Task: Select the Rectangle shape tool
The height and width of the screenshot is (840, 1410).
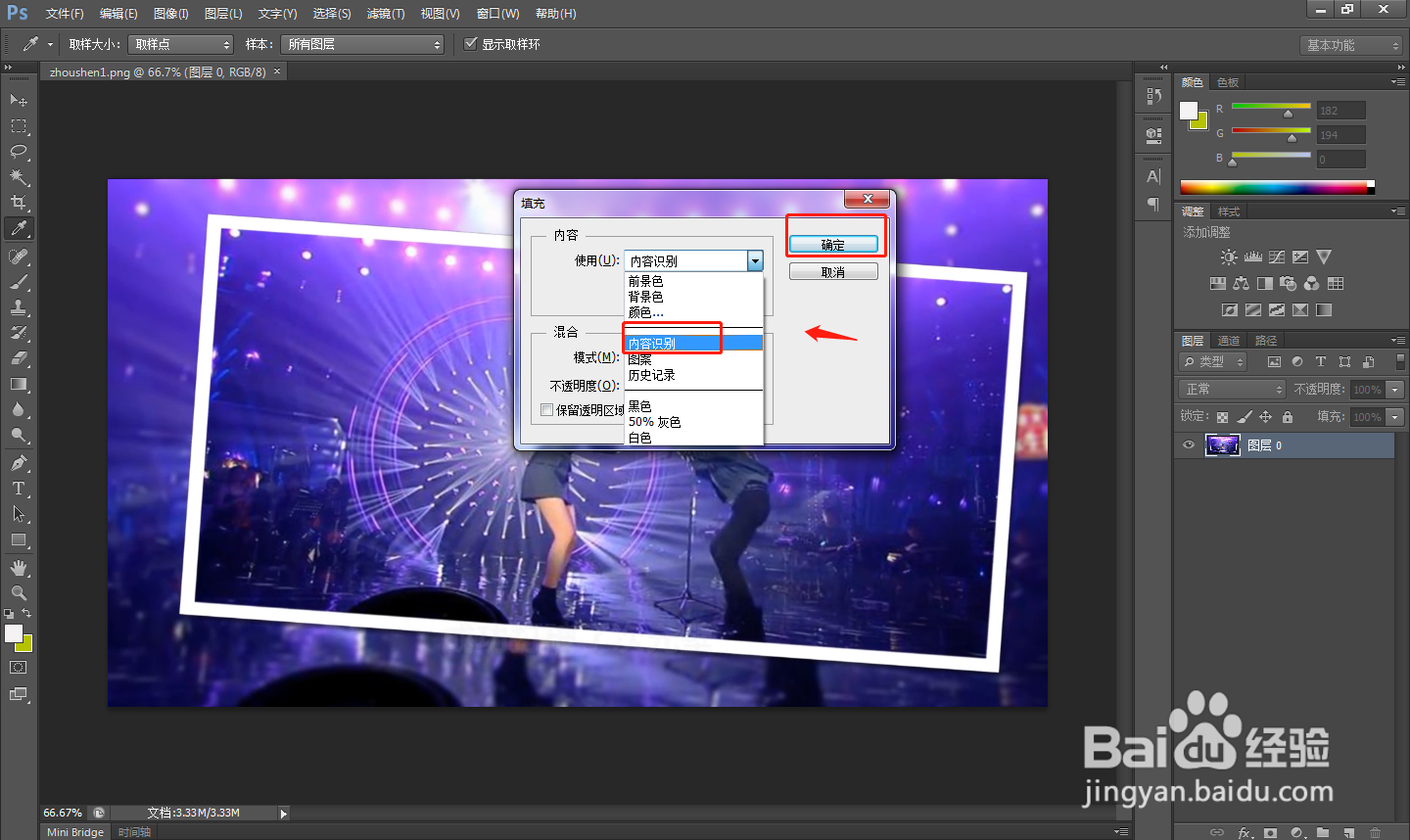Action: coord(19,539)
